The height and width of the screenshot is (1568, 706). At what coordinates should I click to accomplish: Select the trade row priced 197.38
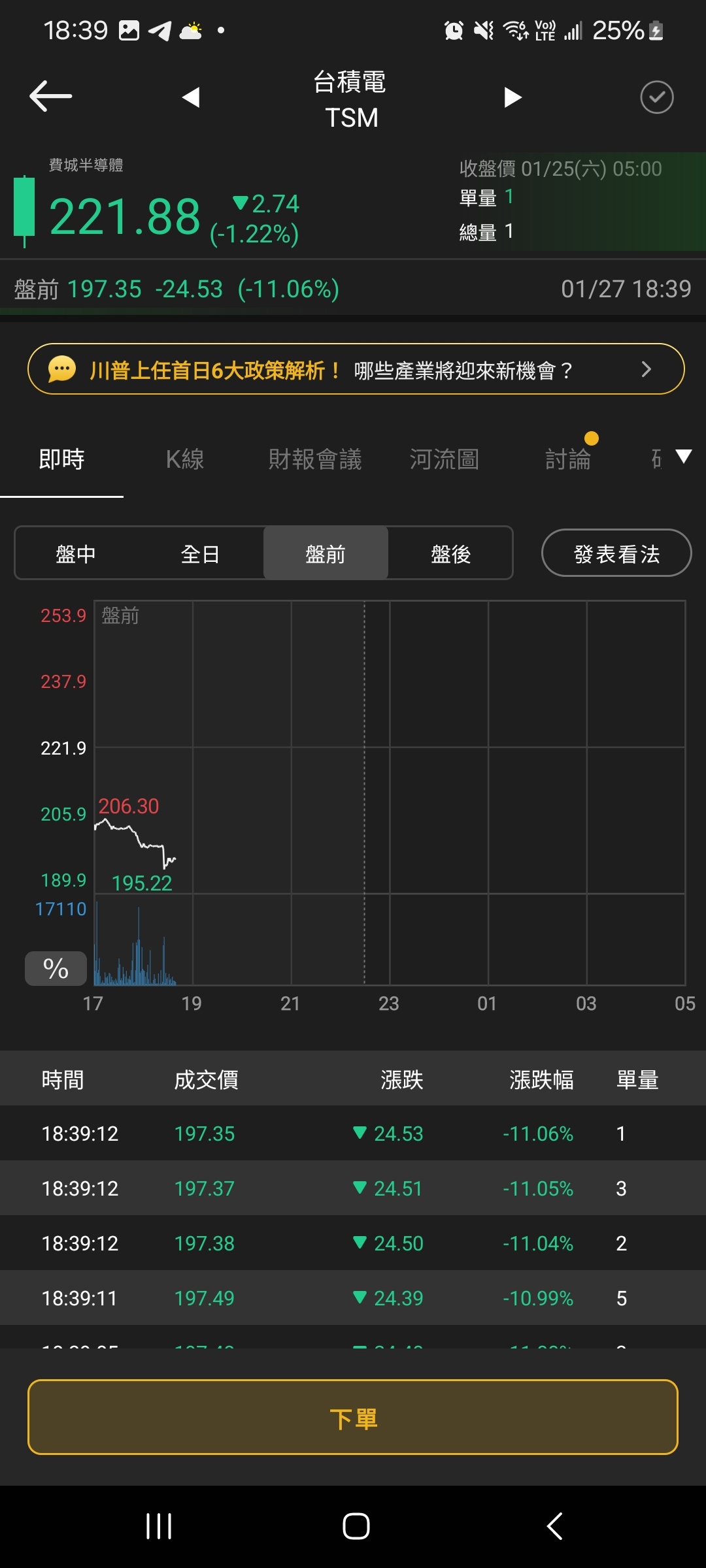(353, 1243)
